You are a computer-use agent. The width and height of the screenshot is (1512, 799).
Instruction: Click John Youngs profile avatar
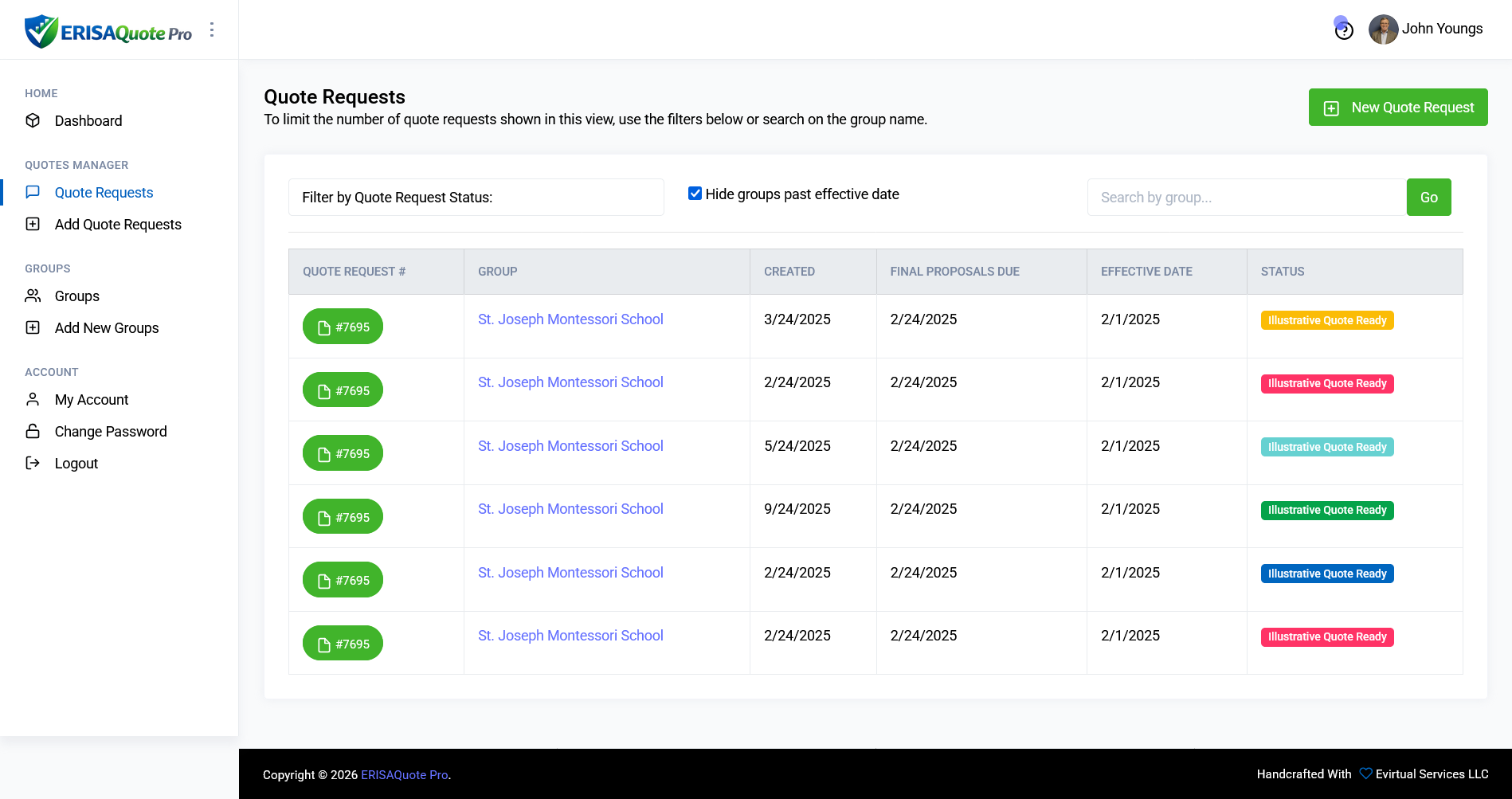(1383, 29)
